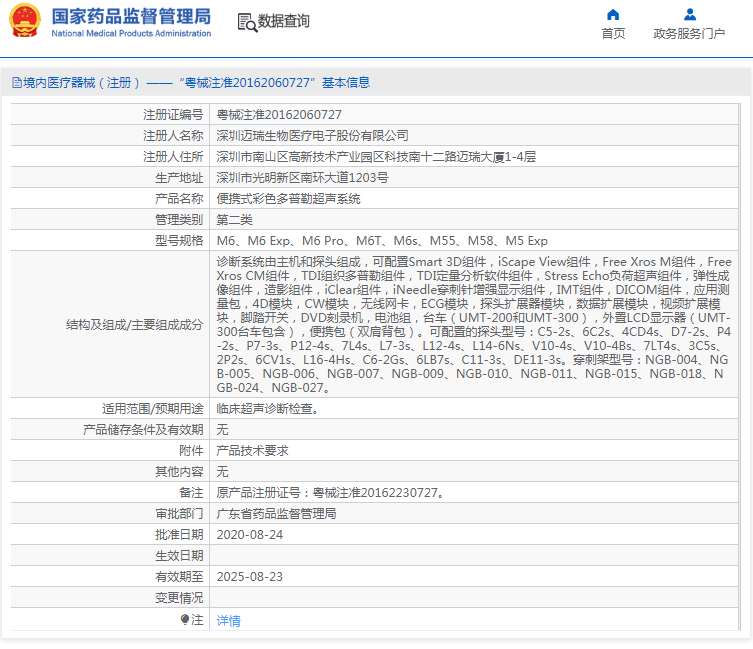Screen dimensions: 753x649
Task: Click the bulb icon next to 注
Action: pos(184,619)
